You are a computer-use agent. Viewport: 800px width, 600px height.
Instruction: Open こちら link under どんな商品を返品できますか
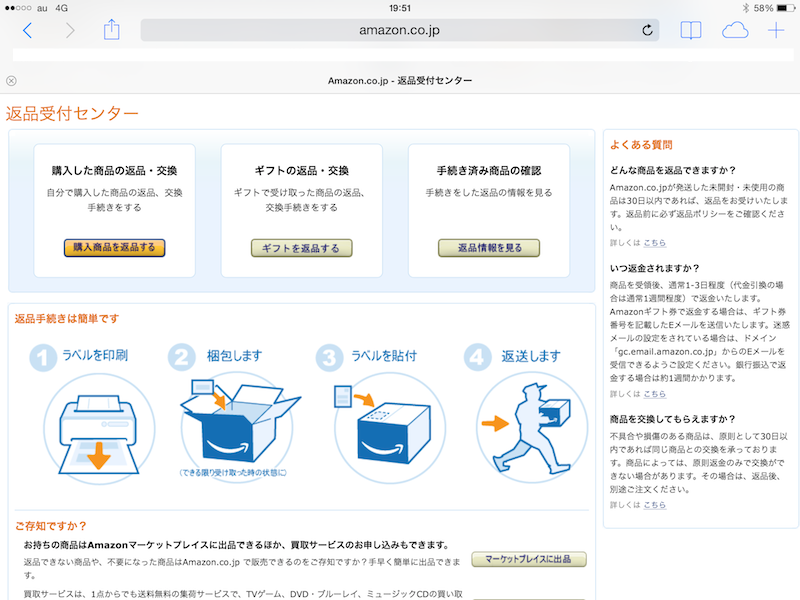(654, 243)
